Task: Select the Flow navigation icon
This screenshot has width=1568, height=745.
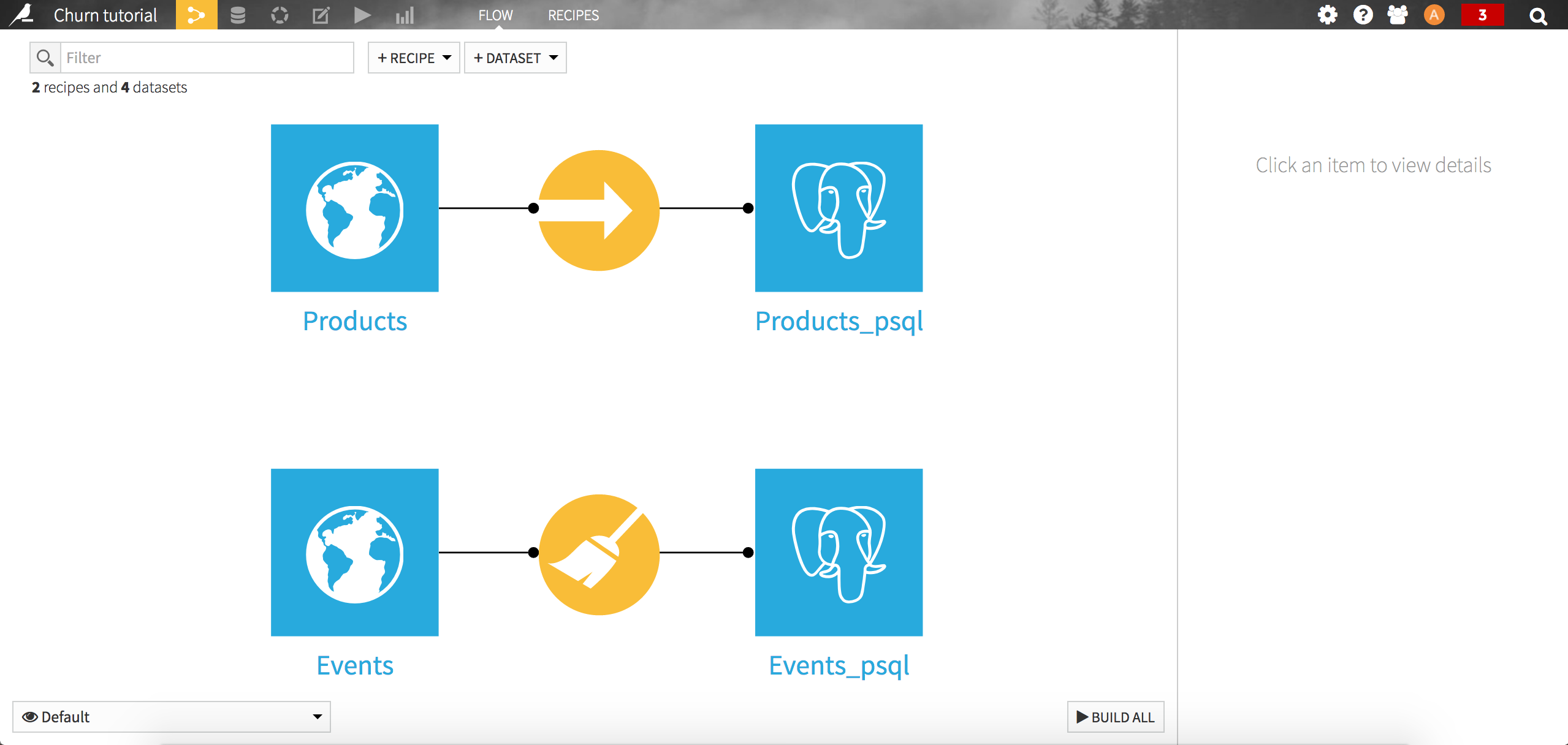Action: 196,15
